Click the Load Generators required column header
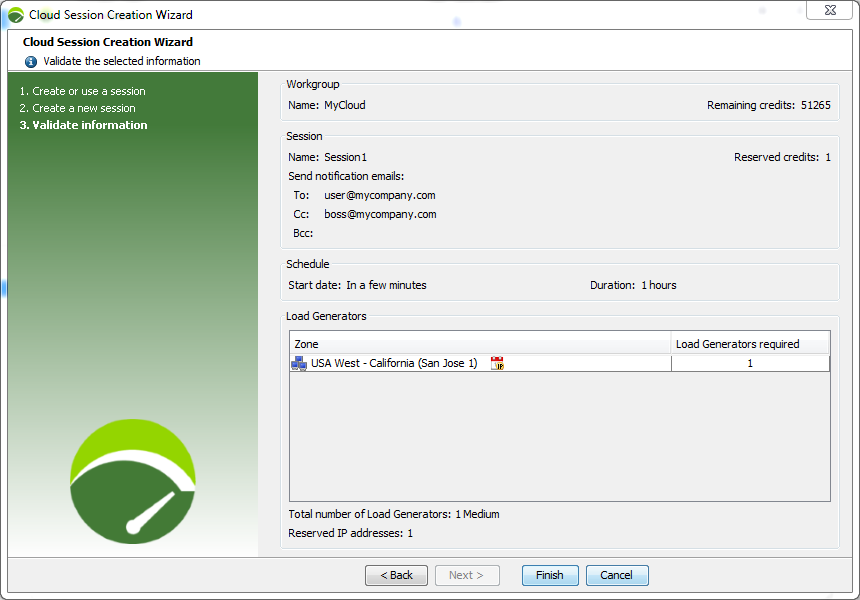Image resolution: width=860 pixels, height=600 pixels. coord(750,344)
